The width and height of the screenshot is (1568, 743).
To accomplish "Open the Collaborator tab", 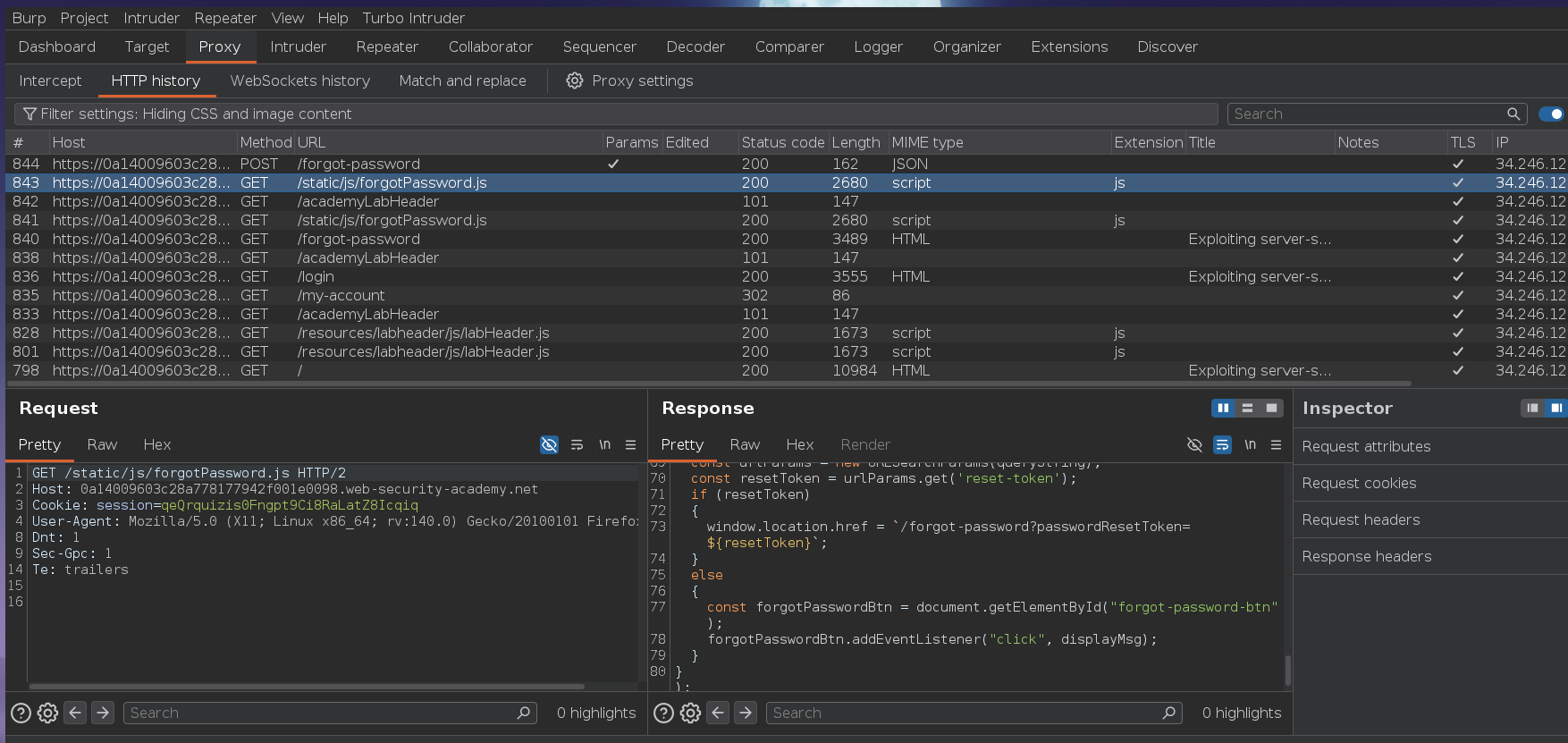I will click(491, 46).
